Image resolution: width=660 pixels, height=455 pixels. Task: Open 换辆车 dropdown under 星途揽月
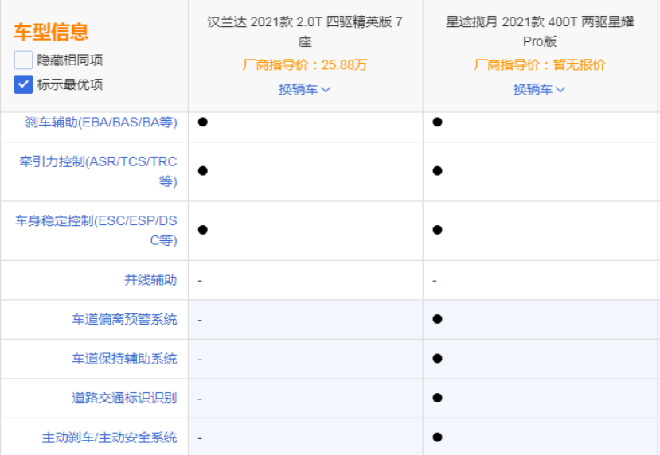(x=539, y=89)
